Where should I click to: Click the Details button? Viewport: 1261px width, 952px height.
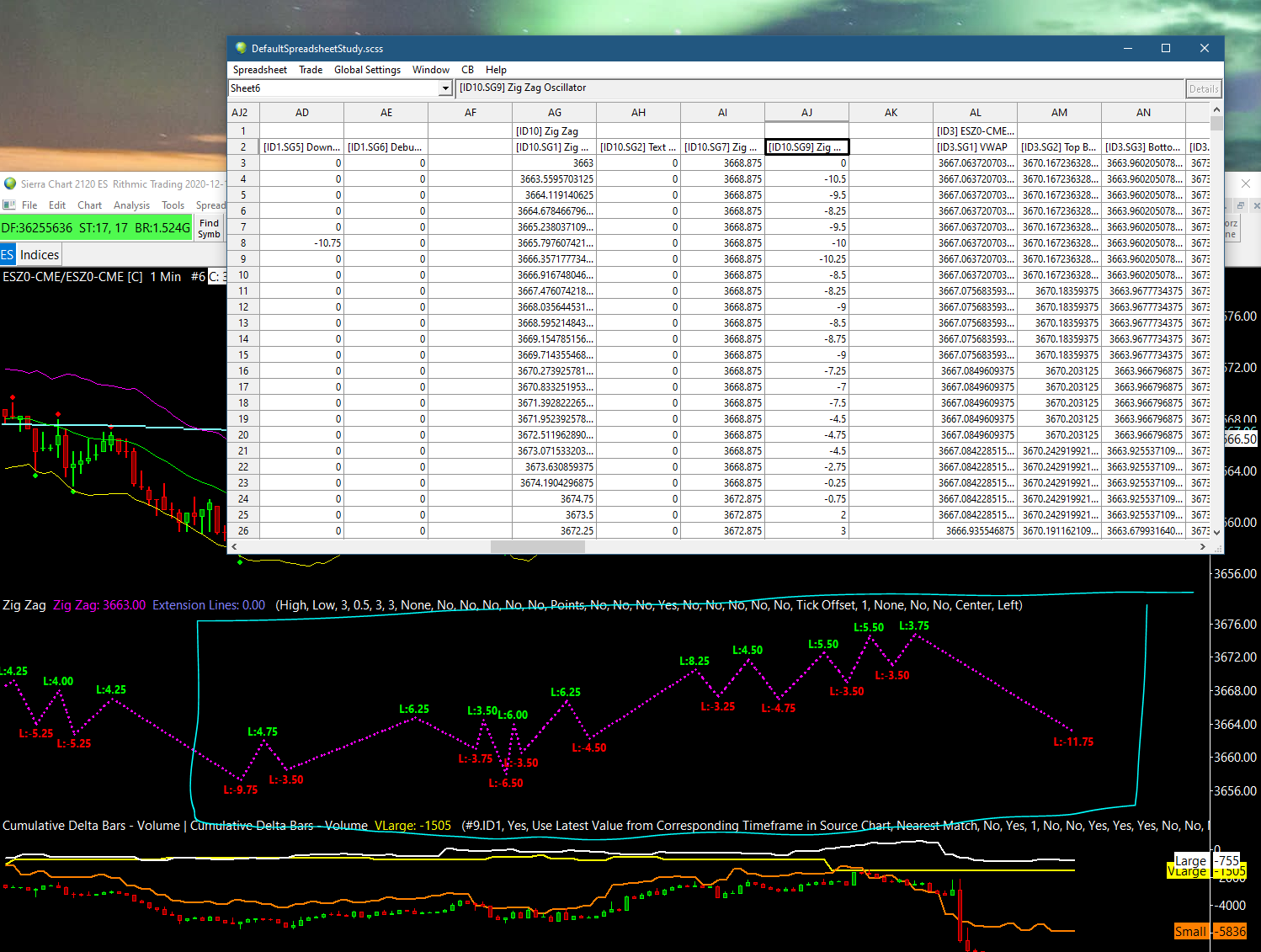coord(1203,89)
